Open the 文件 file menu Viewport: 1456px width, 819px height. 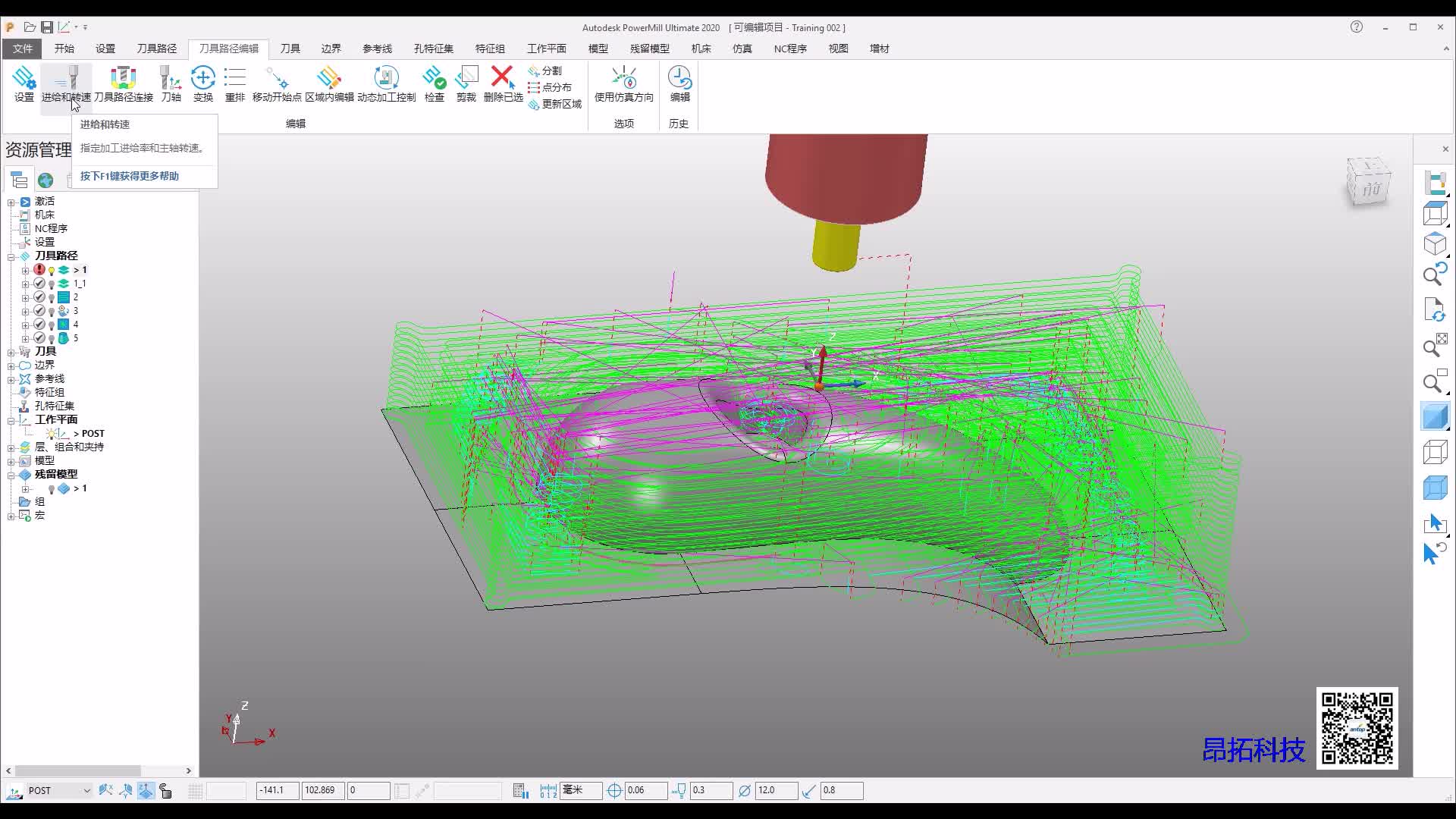click(23, 49)
